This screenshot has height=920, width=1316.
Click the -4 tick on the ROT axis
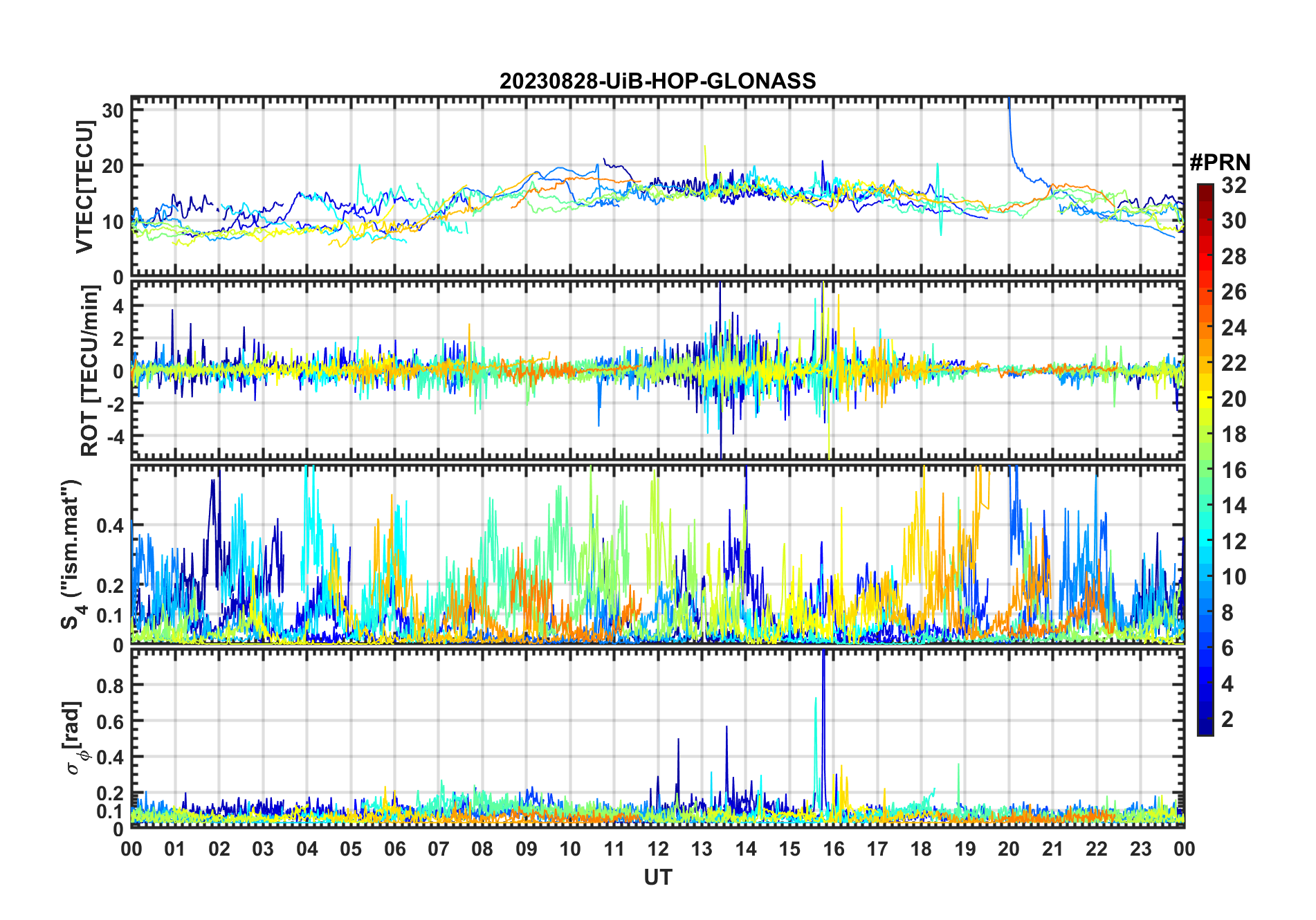pos(111,437)
